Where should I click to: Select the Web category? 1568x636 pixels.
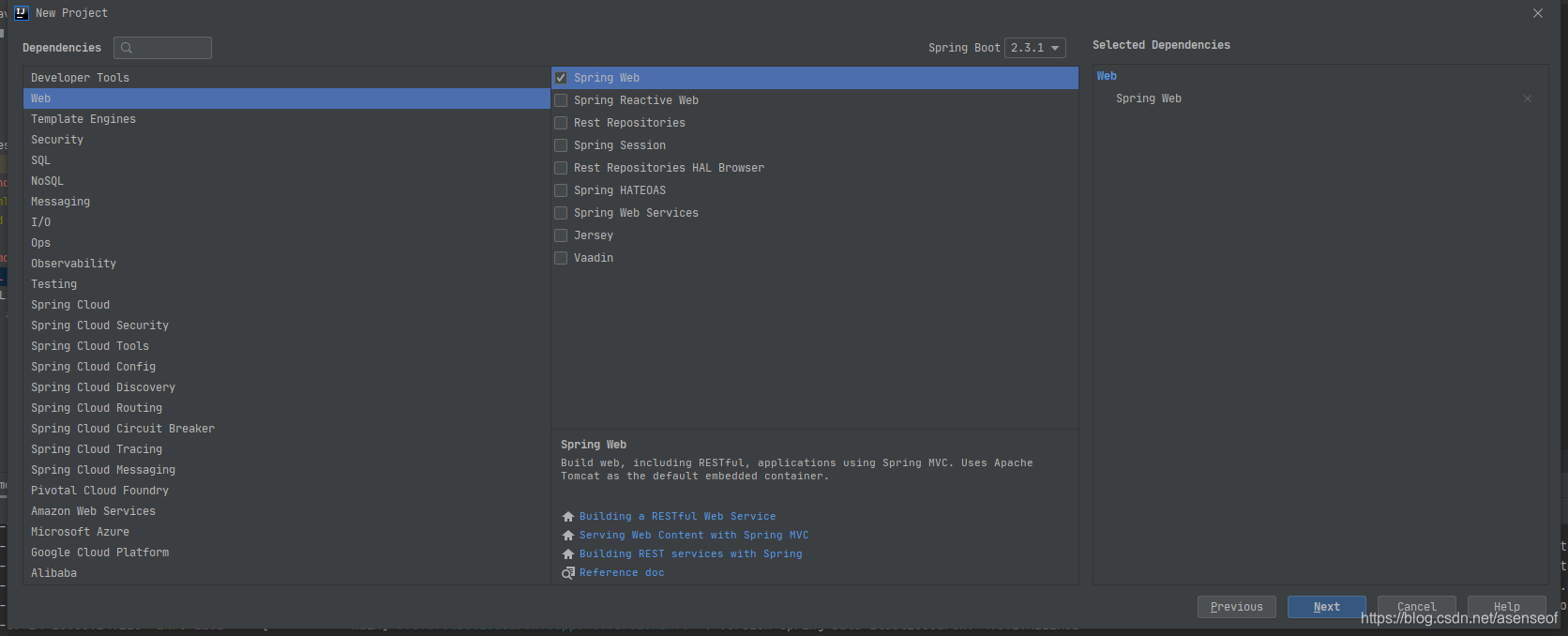286,98
